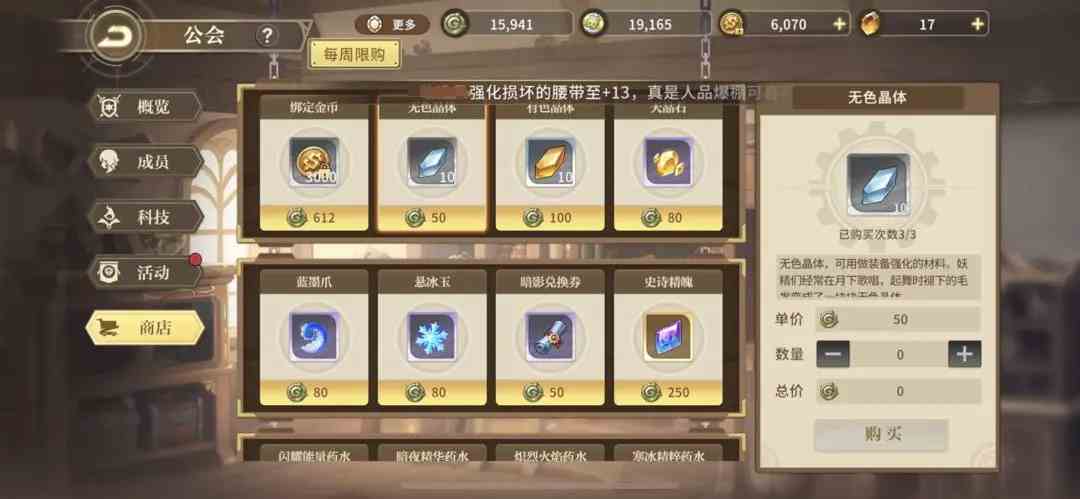Open the 成员 members tab
The width and height of the screenshot is (1080, 499).
tap(145, 163)
